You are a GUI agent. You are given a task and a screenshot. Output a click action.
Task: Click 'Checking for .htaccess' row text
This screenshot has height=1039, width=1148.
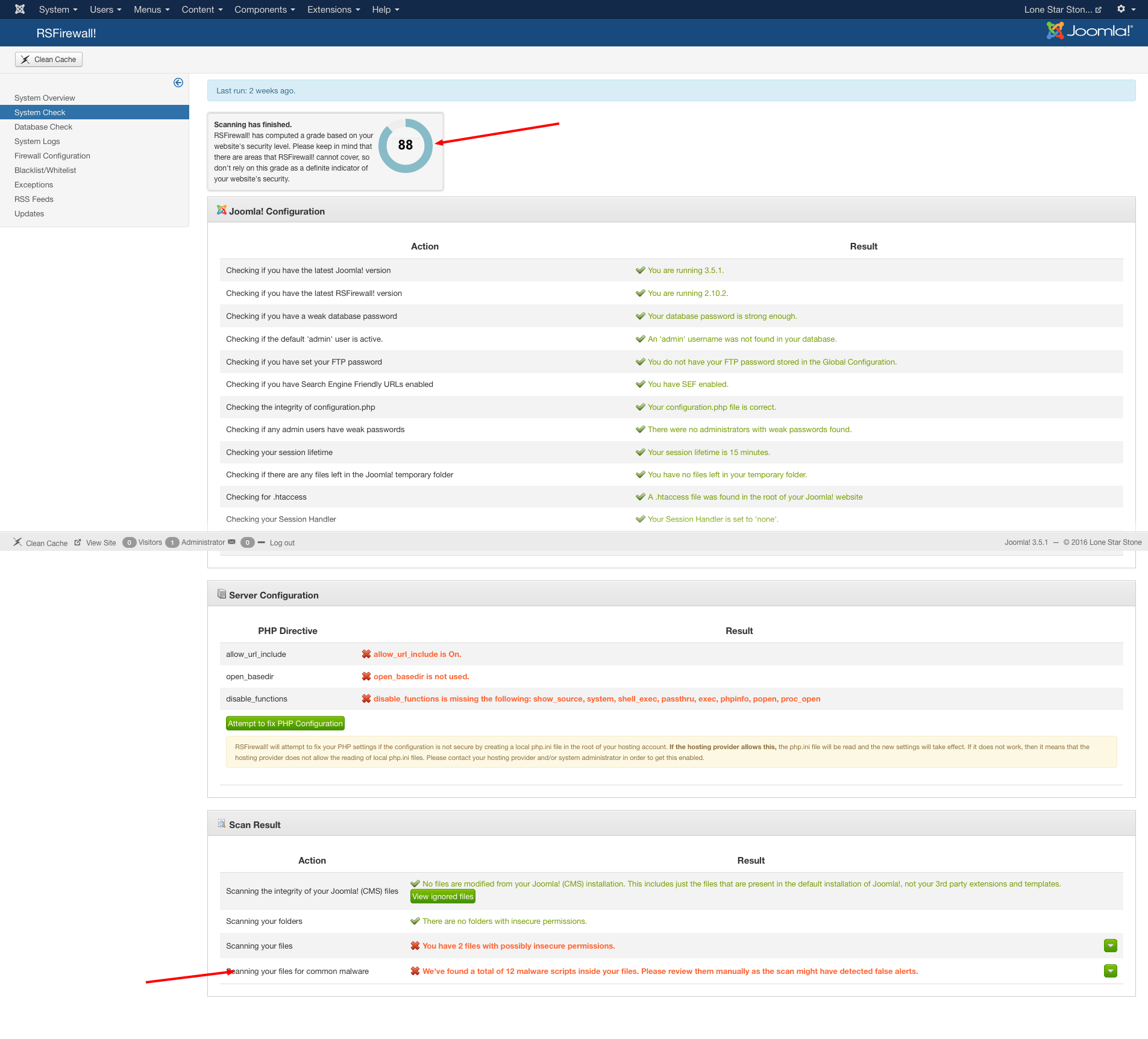pos(266,497)
